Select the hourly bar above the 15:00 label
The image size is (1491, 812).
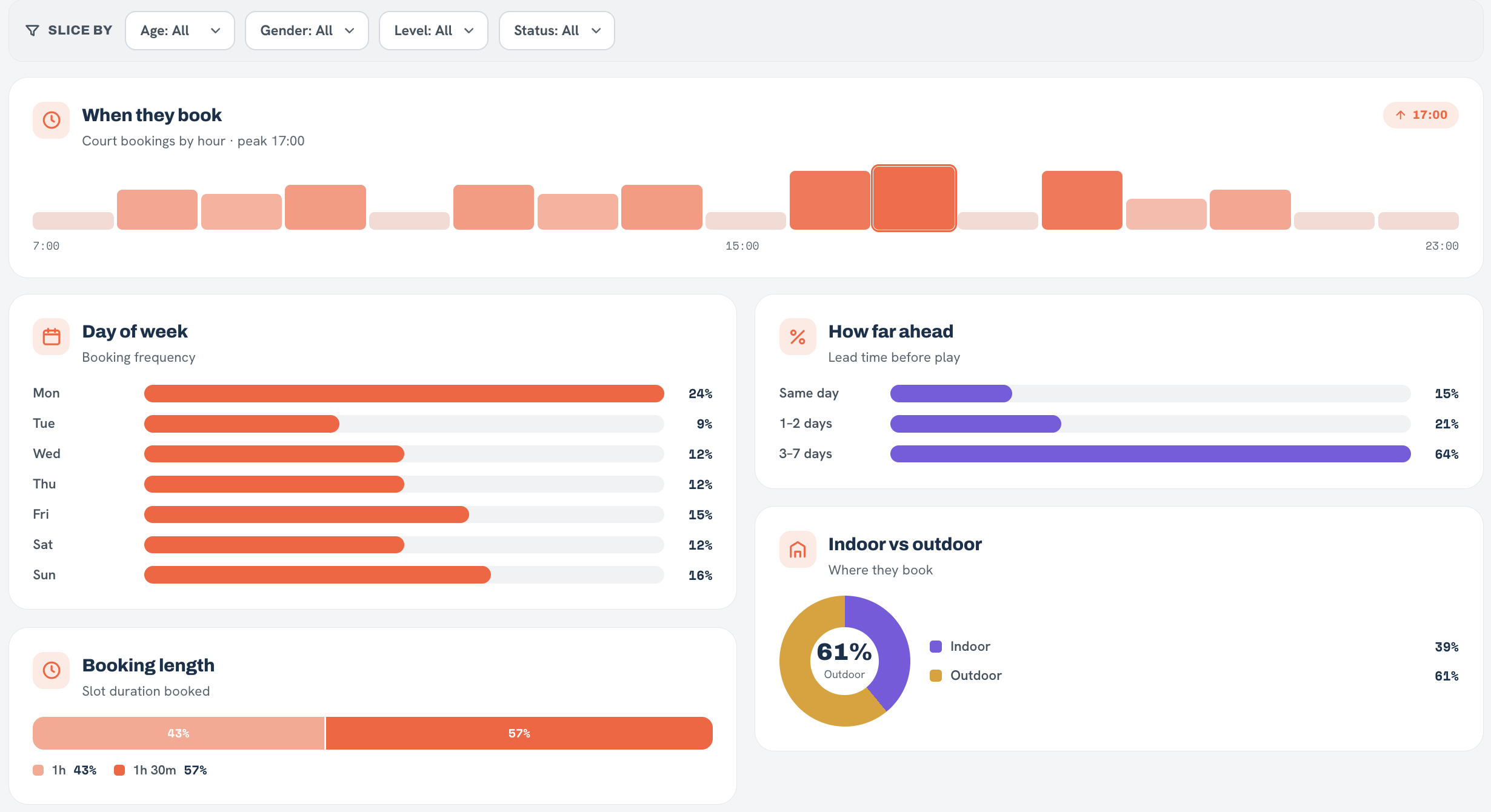point(745,221)
